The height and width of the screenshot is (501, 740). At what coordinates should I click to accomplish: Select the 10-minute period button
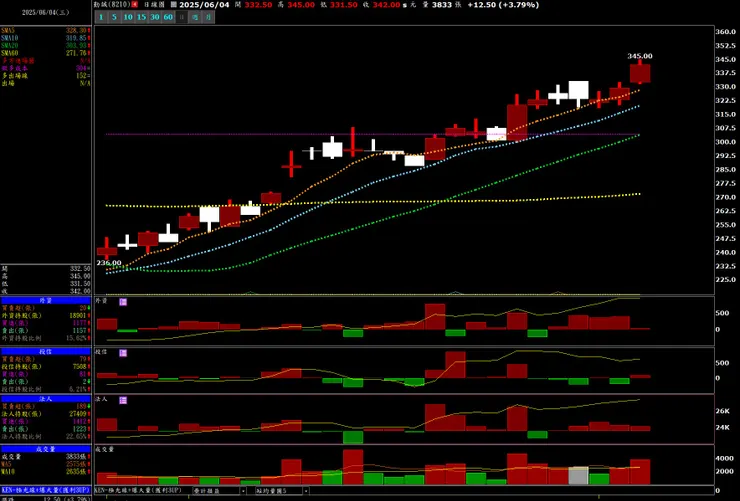click(x=128, y=17)
